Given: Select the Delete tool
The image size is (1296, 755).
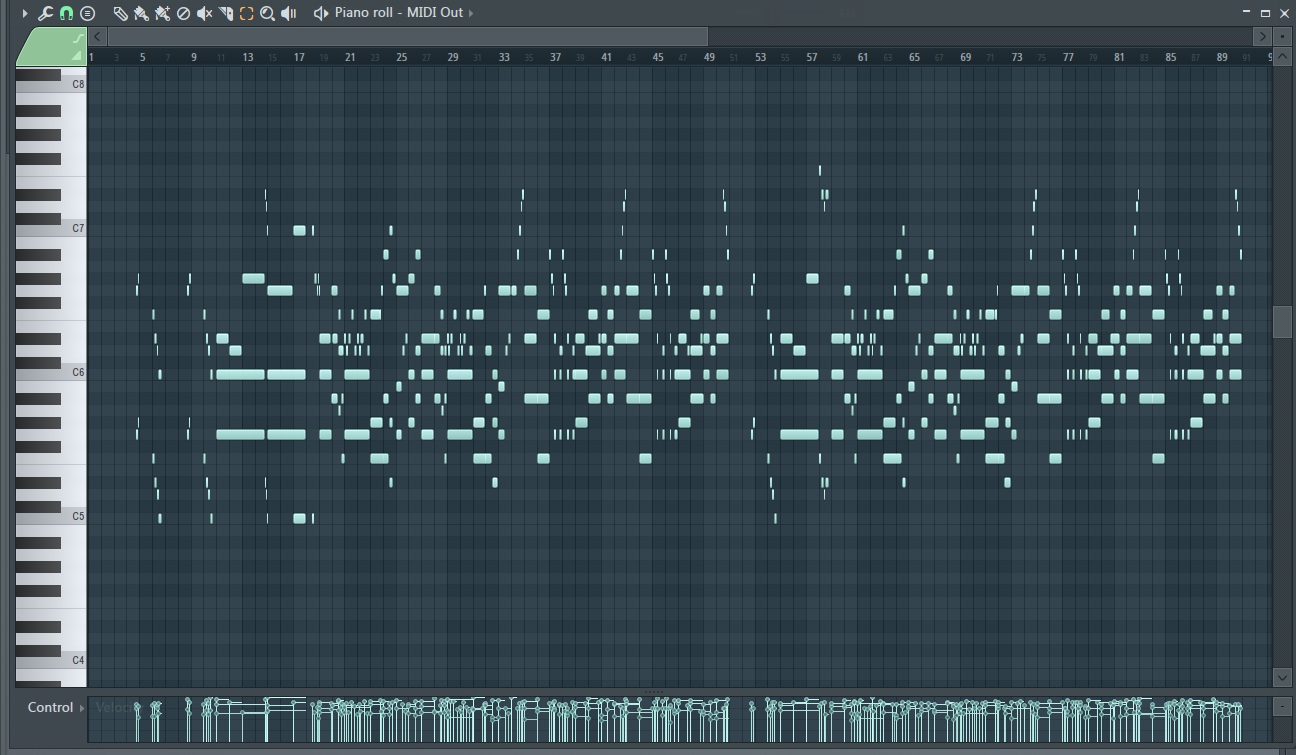Looking at the screenshot, I should [x=183, y=13].
